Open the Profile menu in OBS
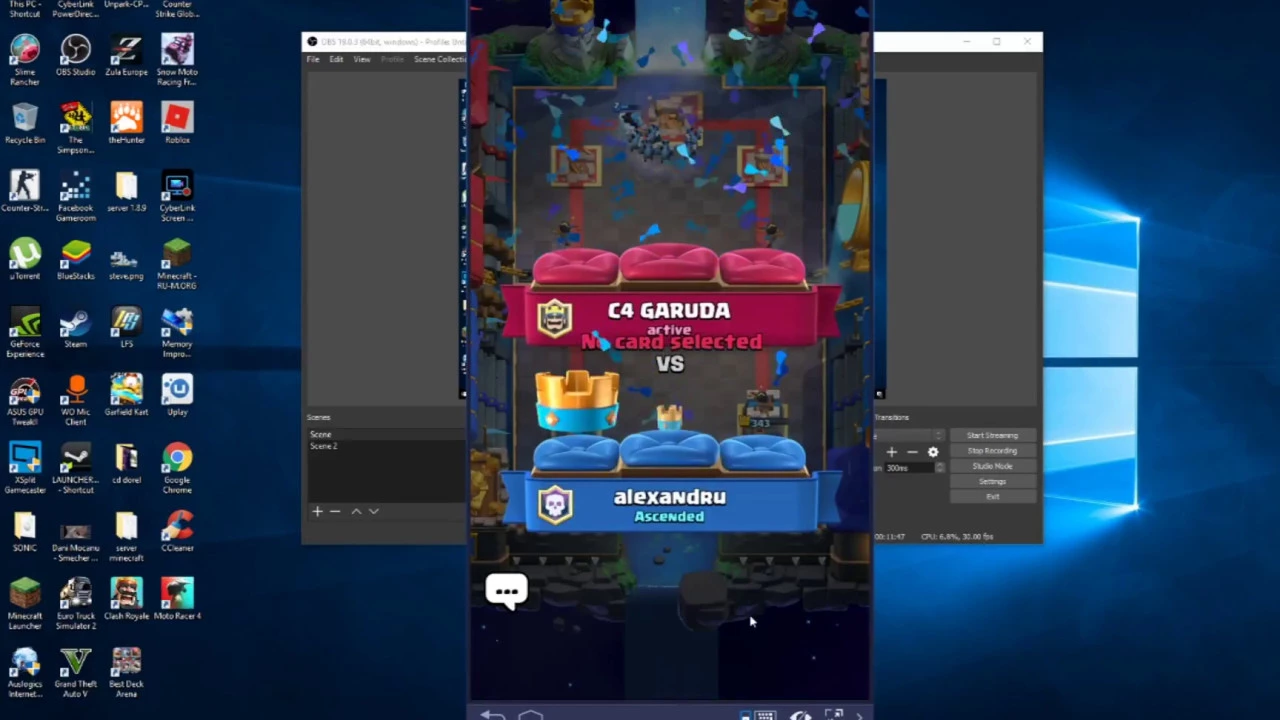 coord(392,59)
